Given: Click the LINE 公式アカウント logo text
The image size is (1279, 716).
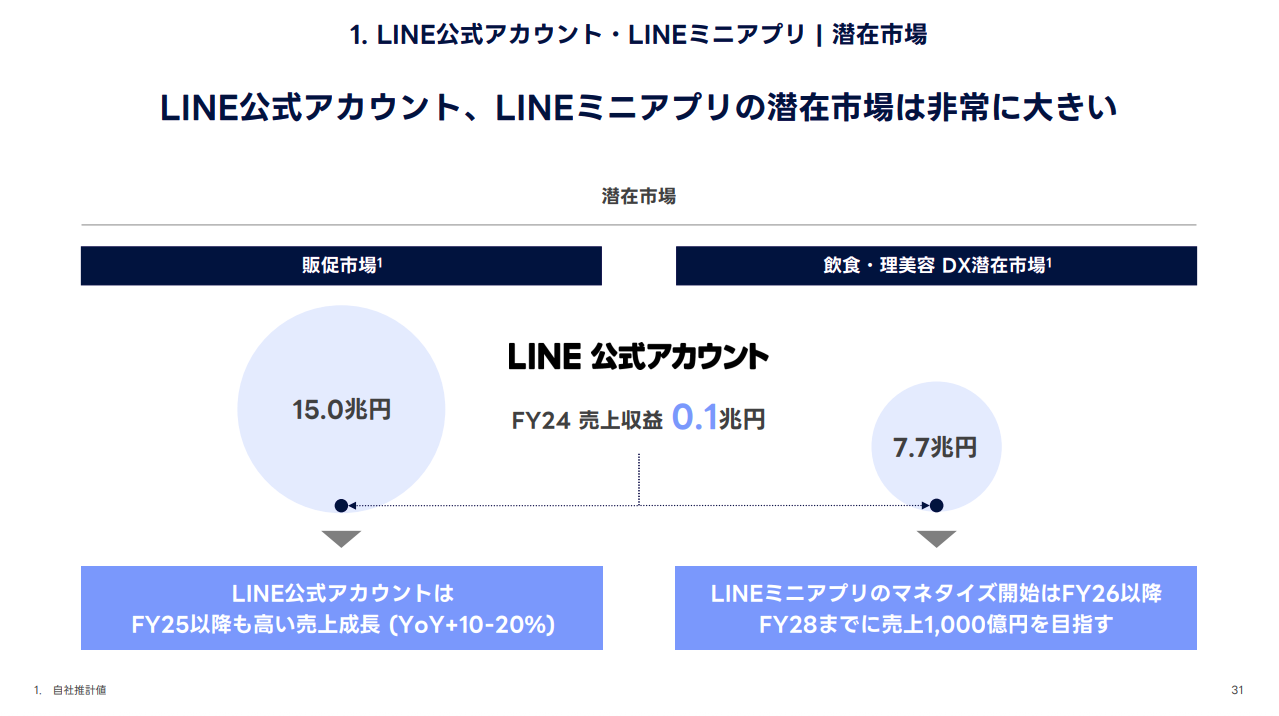Looking at the screenshot, I should point(638,357).
